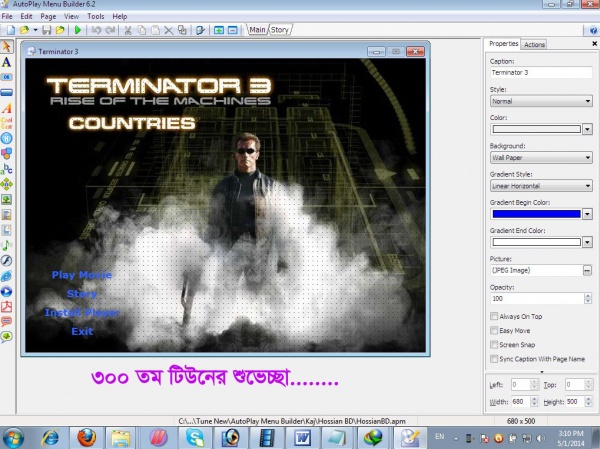The width and height of the screenshot is (600, 449).
Task: Enable the Easy Move checkbox
Action: [x=494, y=330]
